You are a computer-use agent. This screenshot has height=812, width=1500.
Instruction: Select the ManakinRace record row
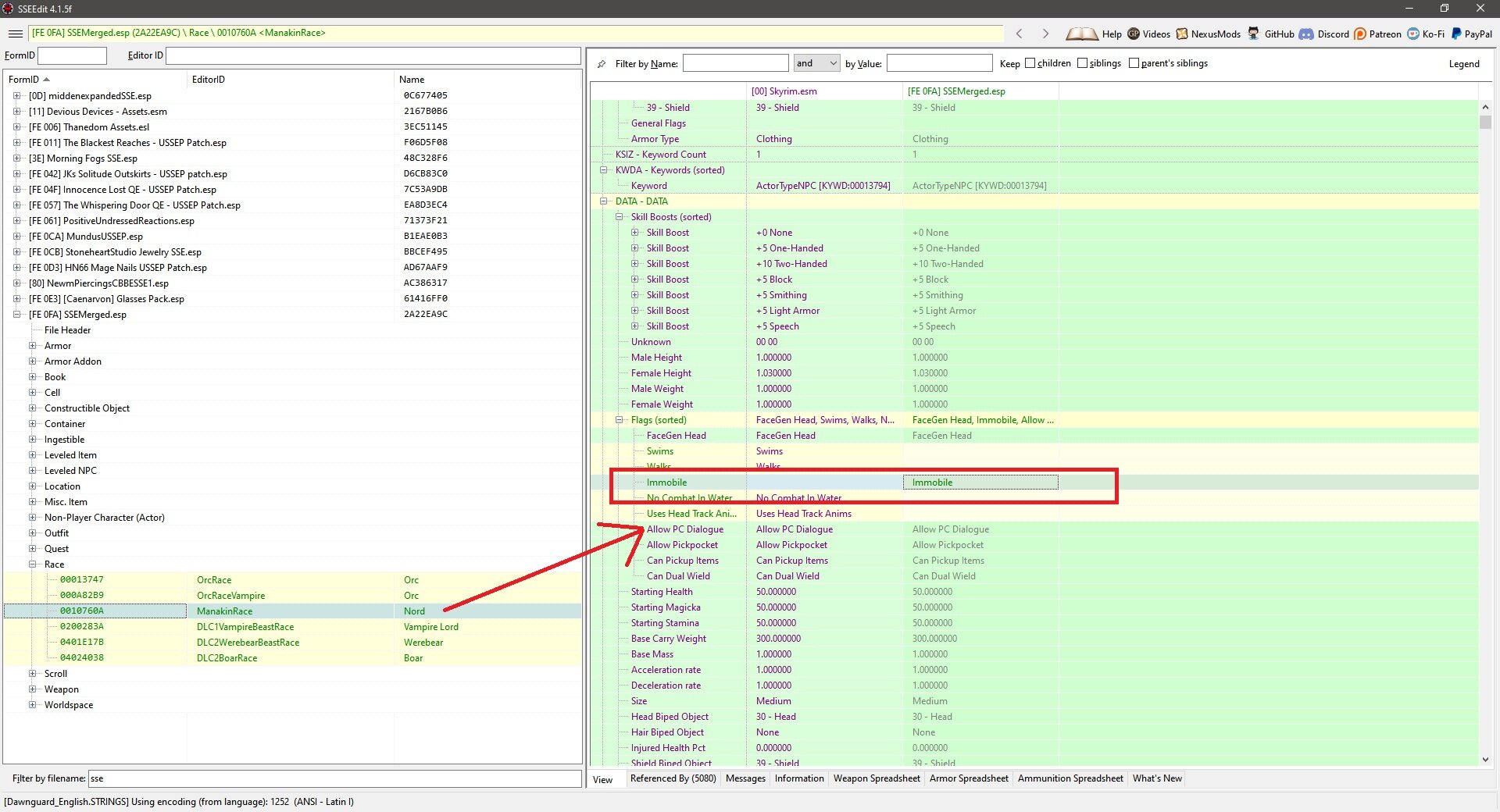(293, 611)
